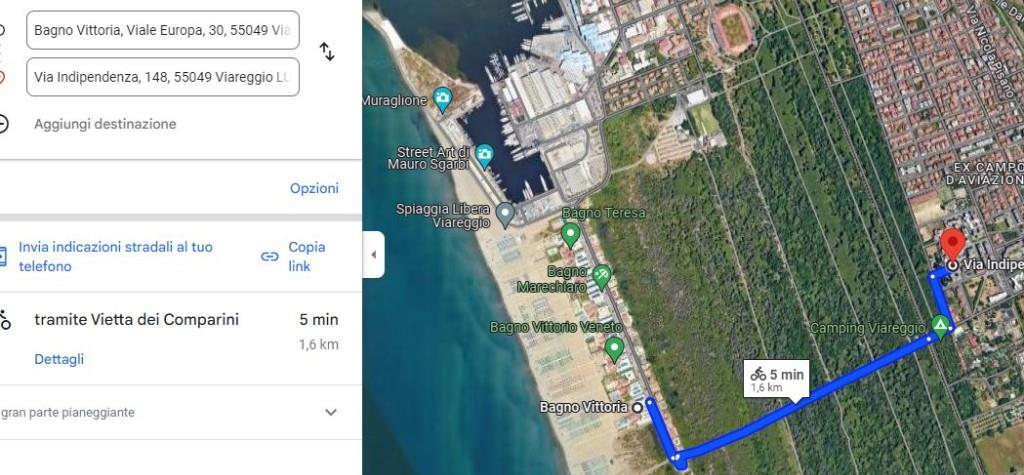
Task: Click link chain icon beside Copia link
Action: [x=270, y=257]
